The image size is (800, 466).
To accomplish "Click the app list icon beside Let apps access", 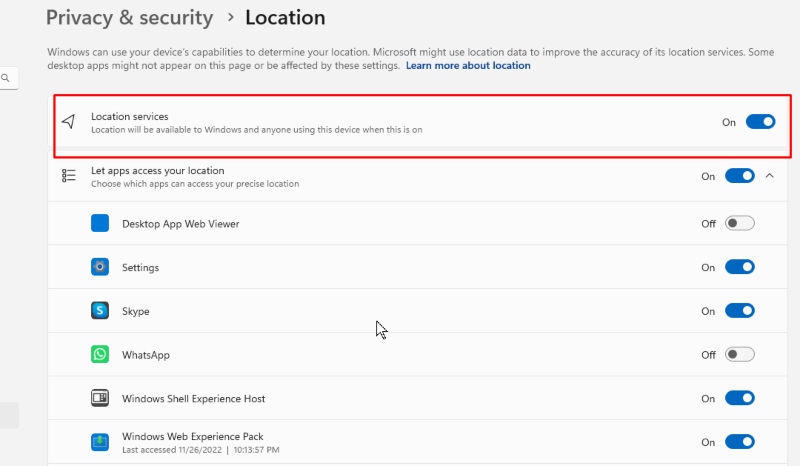I will tap(68, 176).
